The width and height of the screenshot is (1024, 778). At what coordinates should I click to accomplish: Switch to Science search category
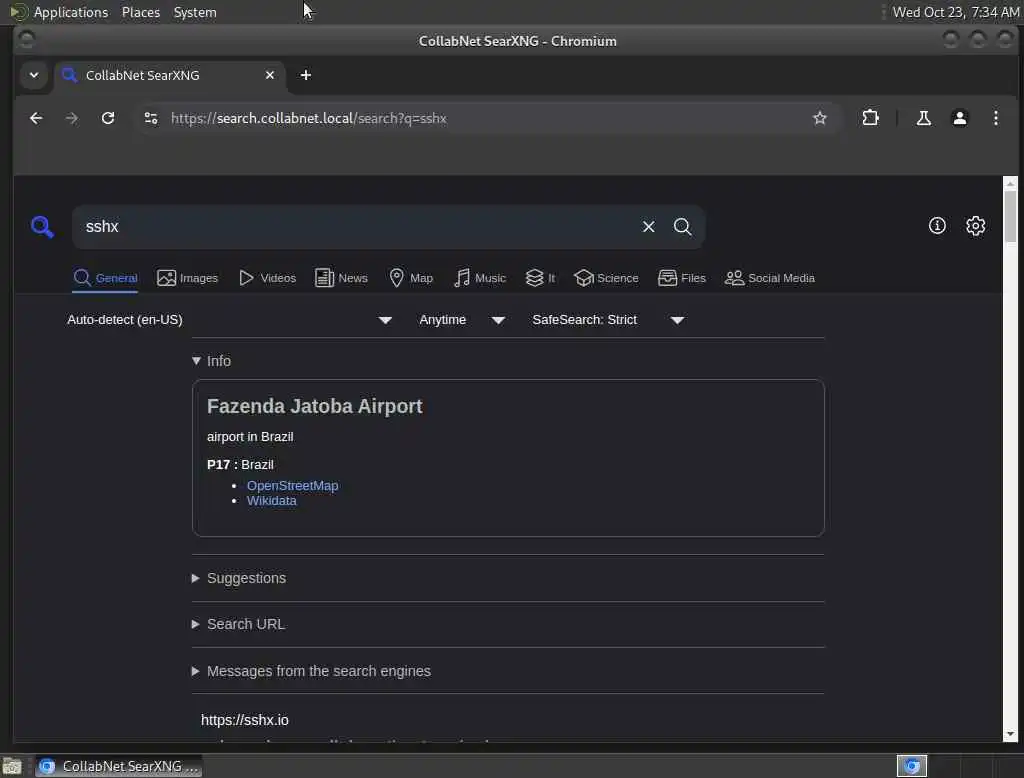tap(606, 278)
